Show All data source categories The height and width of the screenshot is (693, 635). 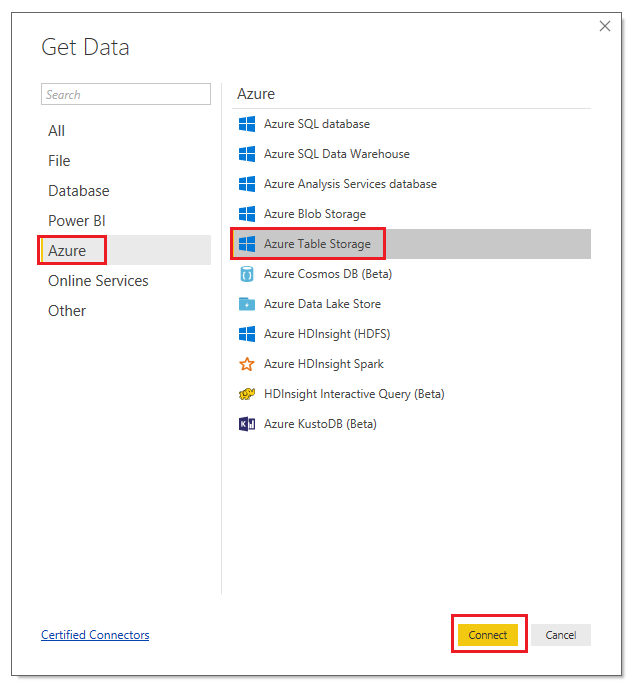coord(126,131)
